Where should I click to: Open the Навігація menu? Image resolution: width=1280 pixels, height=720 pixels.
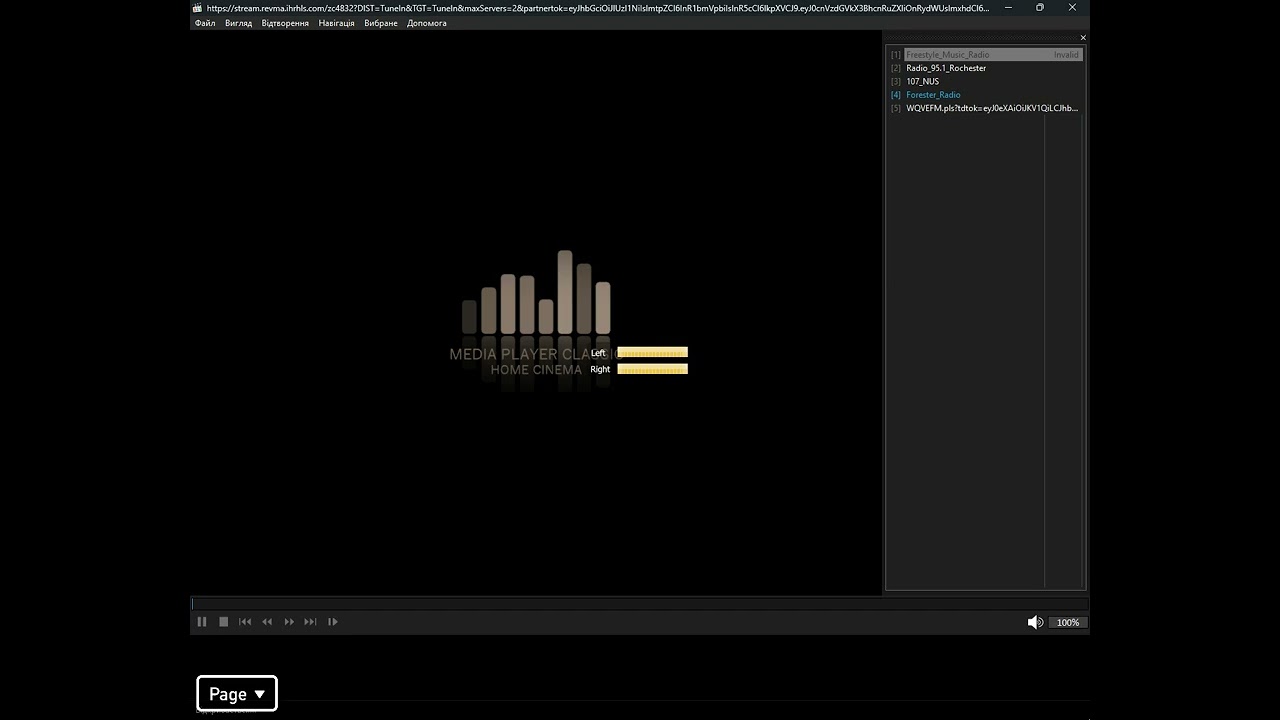[336, 23]
